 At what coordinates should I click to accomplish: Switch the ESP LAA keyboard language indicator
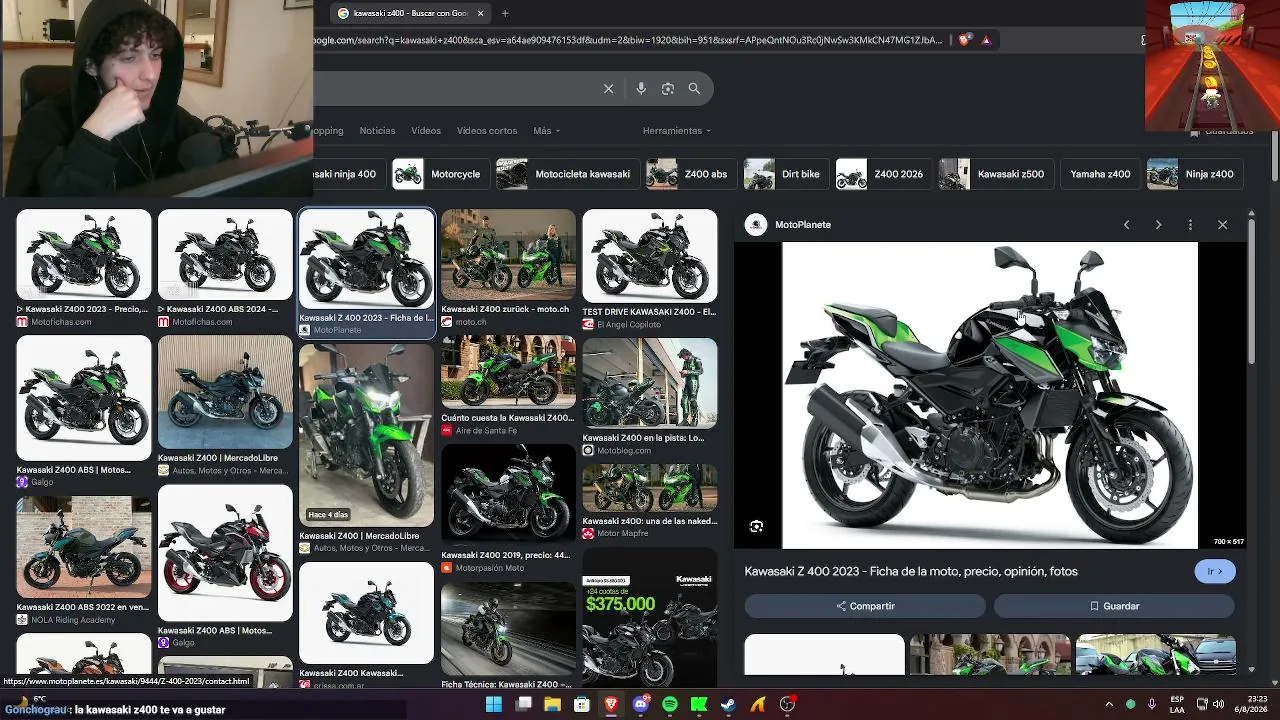1178,704
